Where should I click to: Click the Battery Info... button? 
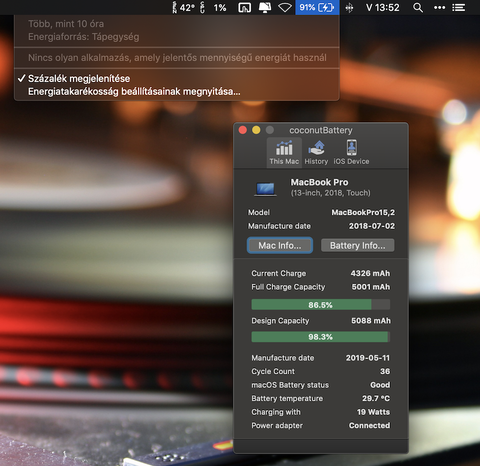[x=357, y=245]
